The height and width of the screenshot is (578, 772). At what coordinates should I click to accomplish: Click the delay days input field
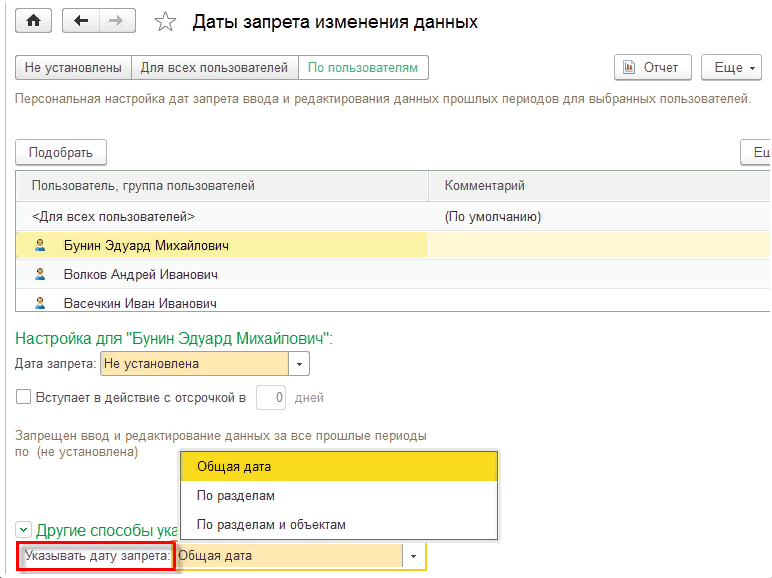[x=272, y=397]
